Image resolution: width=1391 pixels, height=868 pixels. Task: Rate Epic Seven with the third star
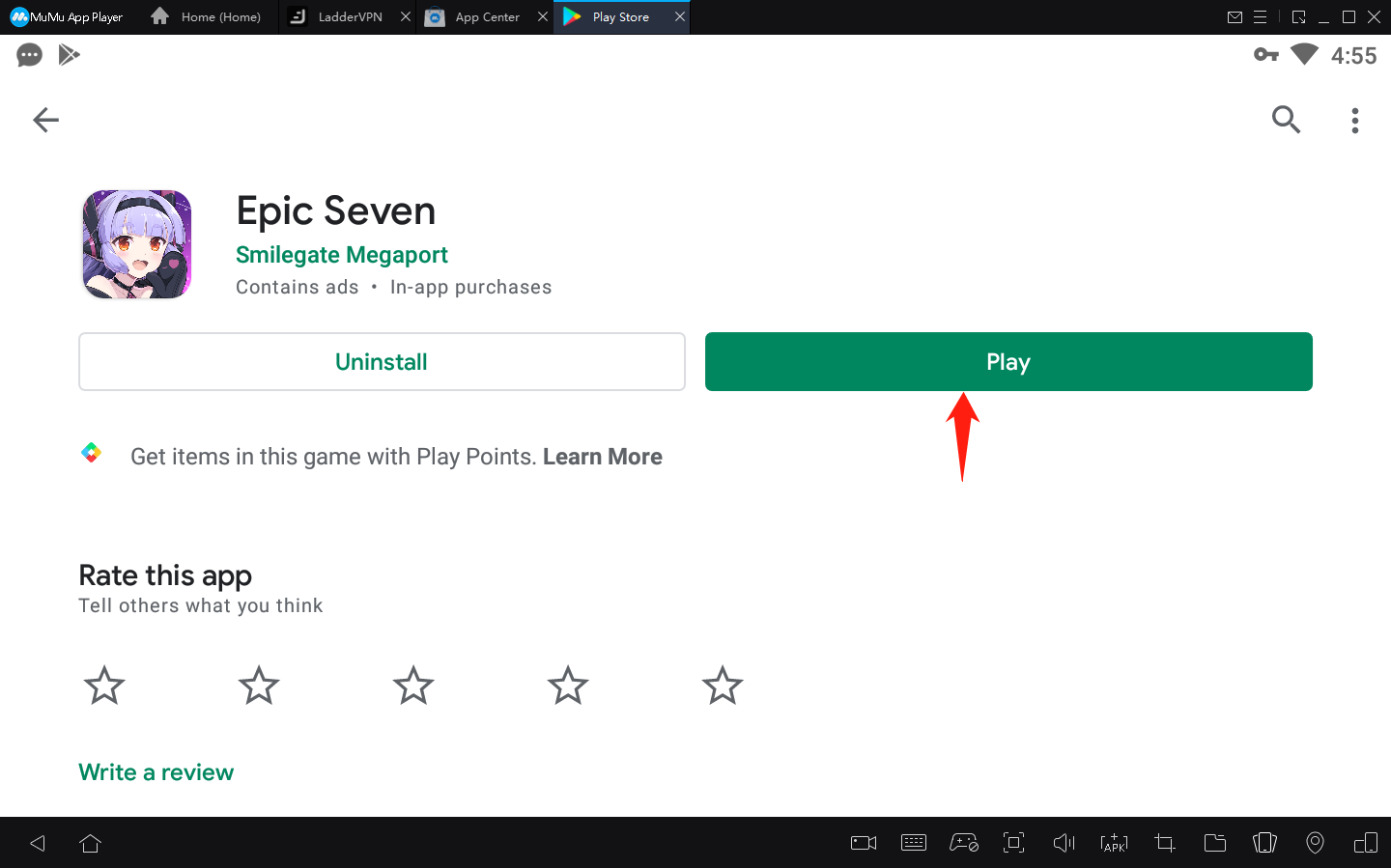pyautogui.click(x=412, y=685)
